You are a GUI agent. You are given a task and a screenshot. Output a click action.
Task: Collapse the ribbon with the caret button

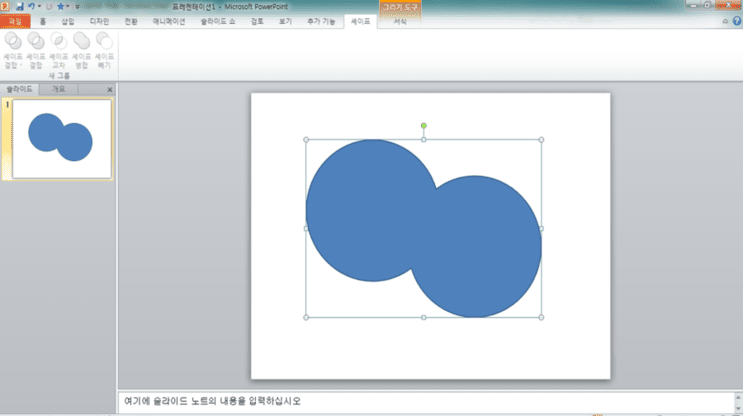(x=725, y=21)
